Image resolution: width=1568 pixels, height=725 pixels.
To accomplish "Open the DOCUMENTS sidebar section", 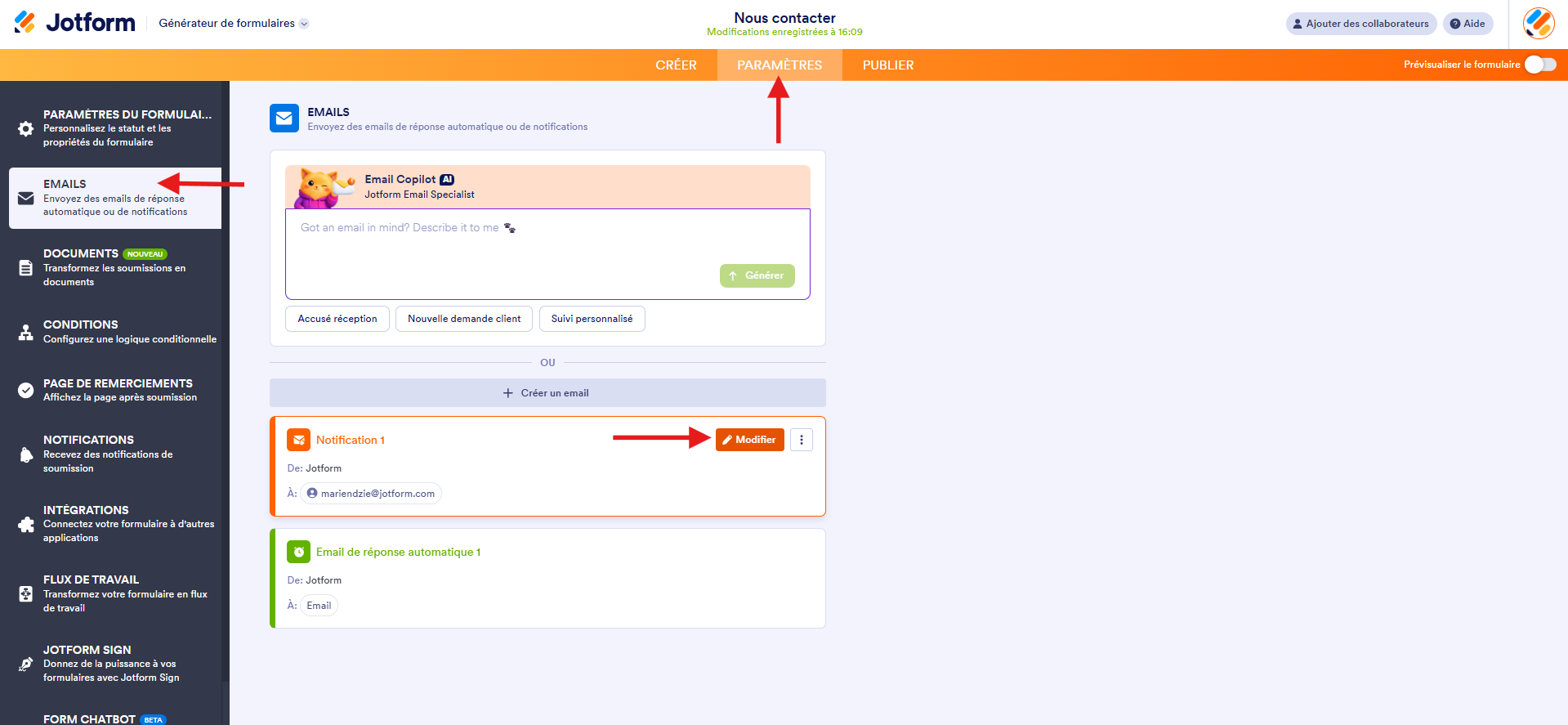I will click(x=114, y=268).
